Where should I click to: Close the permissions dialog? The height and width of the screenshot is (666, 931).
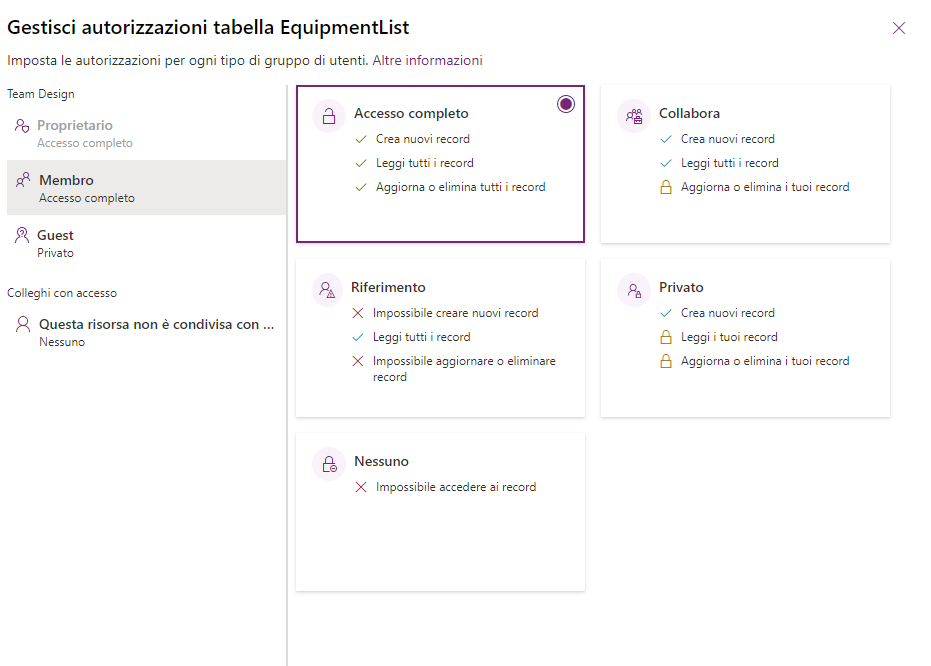click(x=899, y=28)
